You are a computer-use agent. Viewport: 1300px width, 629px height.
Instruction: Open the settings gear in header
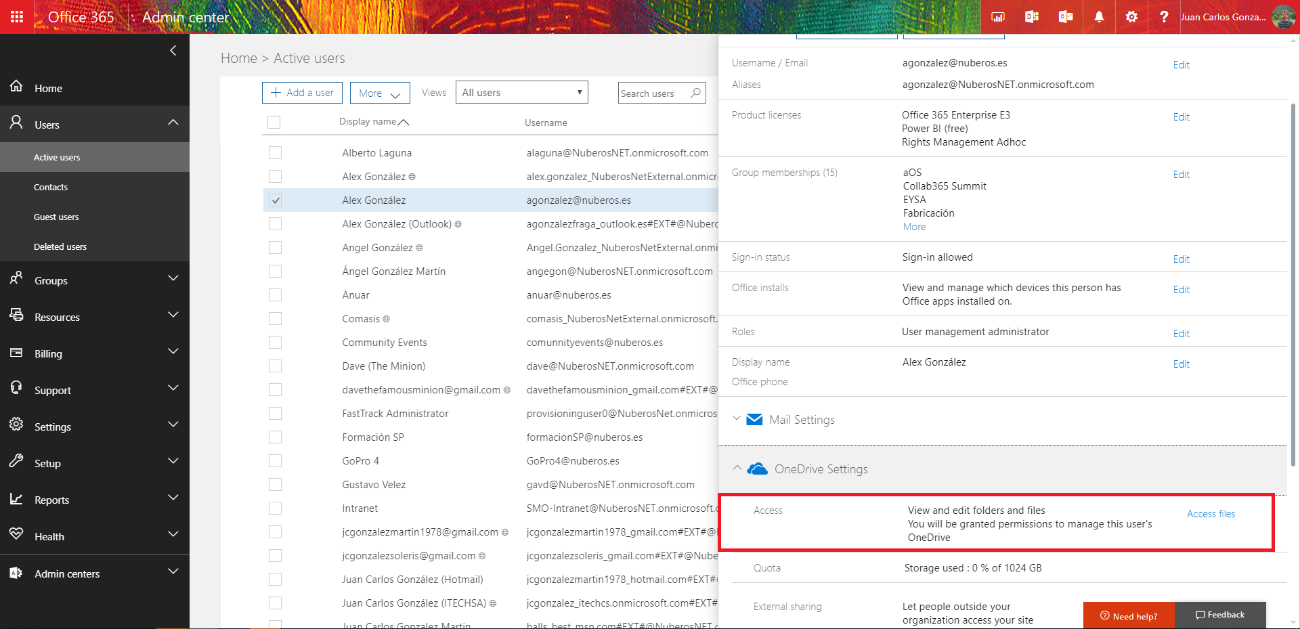(x=1131, y=17)
